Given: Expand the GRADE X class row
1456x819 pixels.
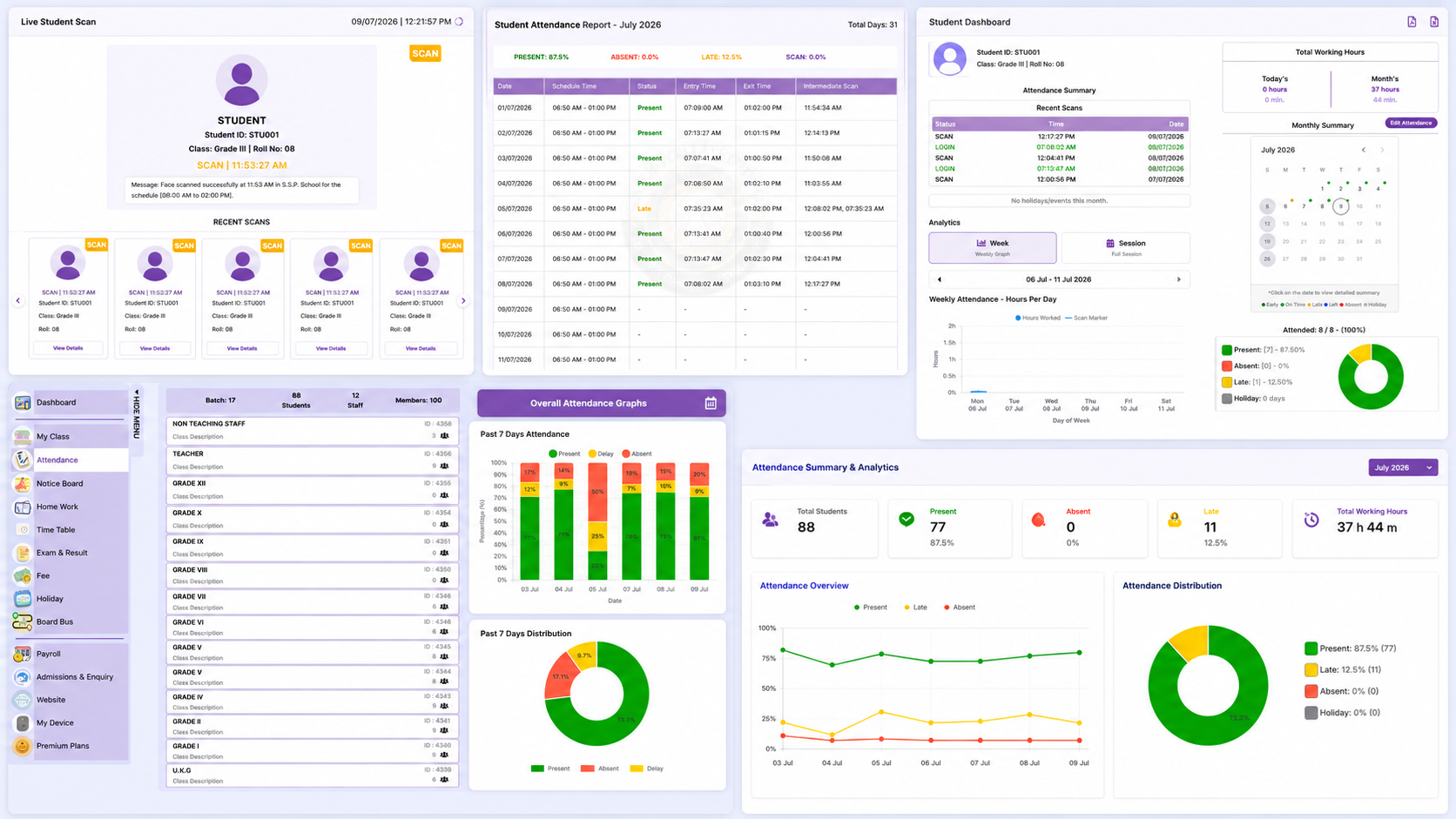Looking at the screenshot, I should [312, 519].
